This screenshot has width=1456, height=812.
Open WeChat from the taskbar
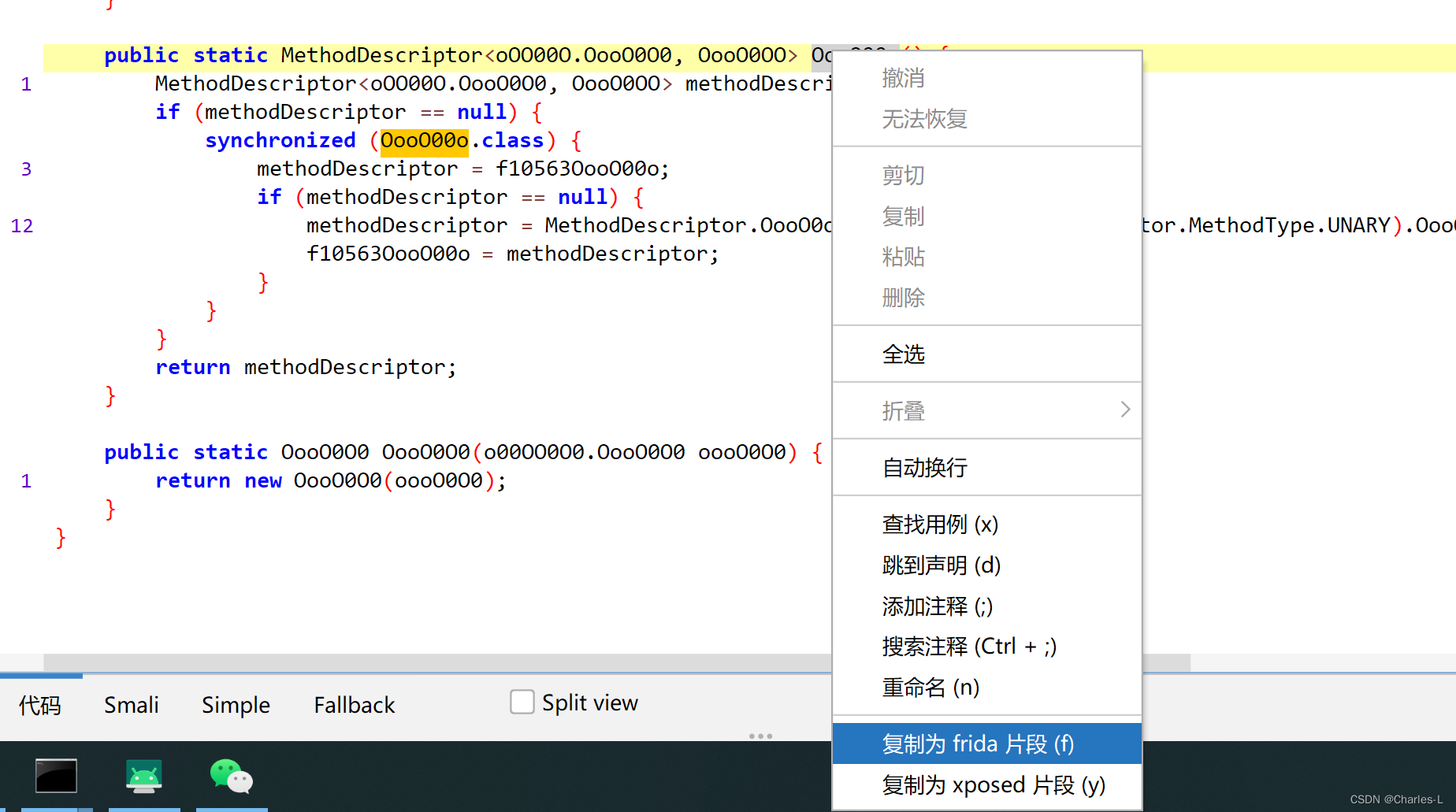coord(231,777)
